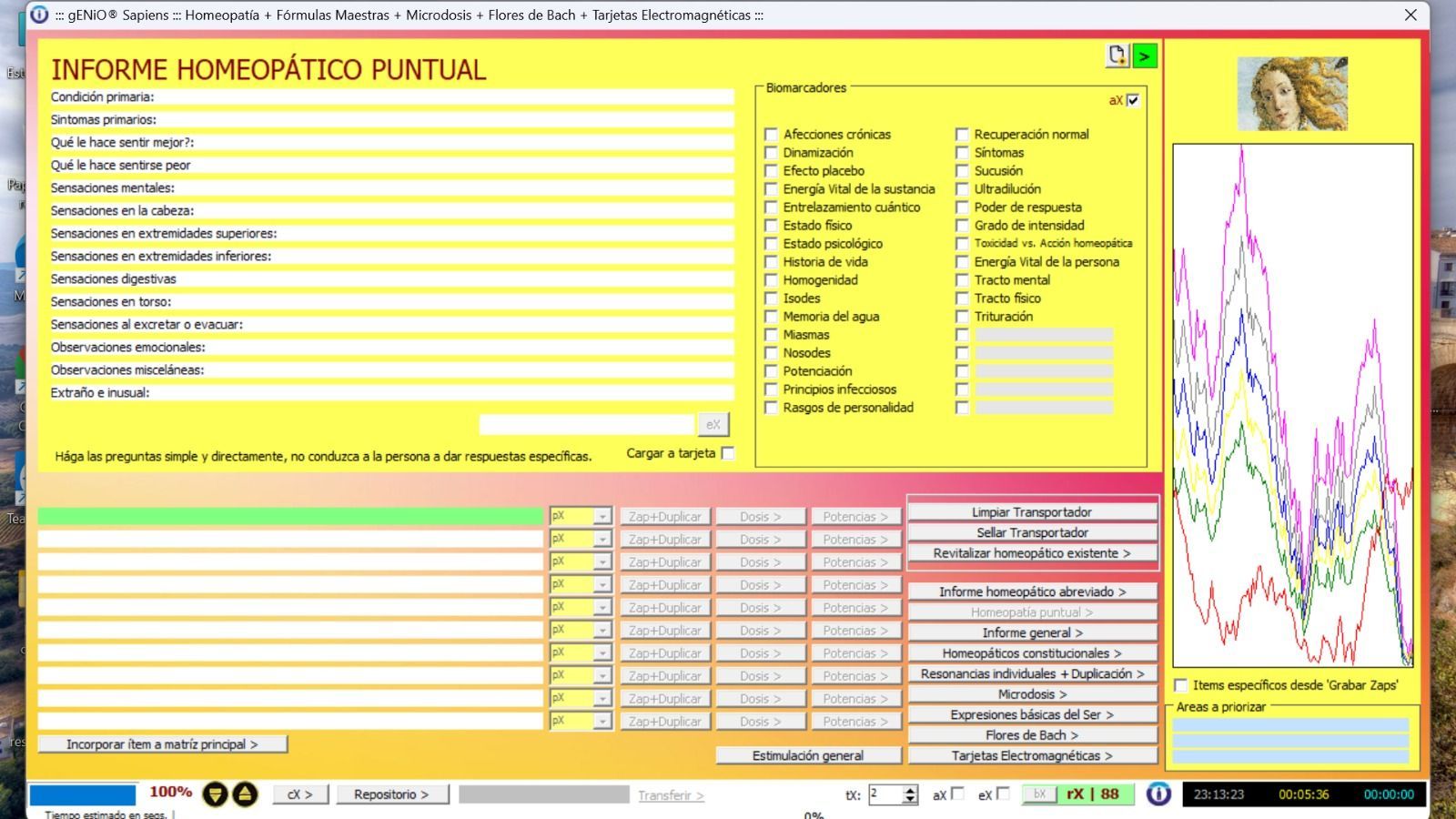1456x819 pixels.
Task: Click the cX > button
Action: (x=300, y=794)
